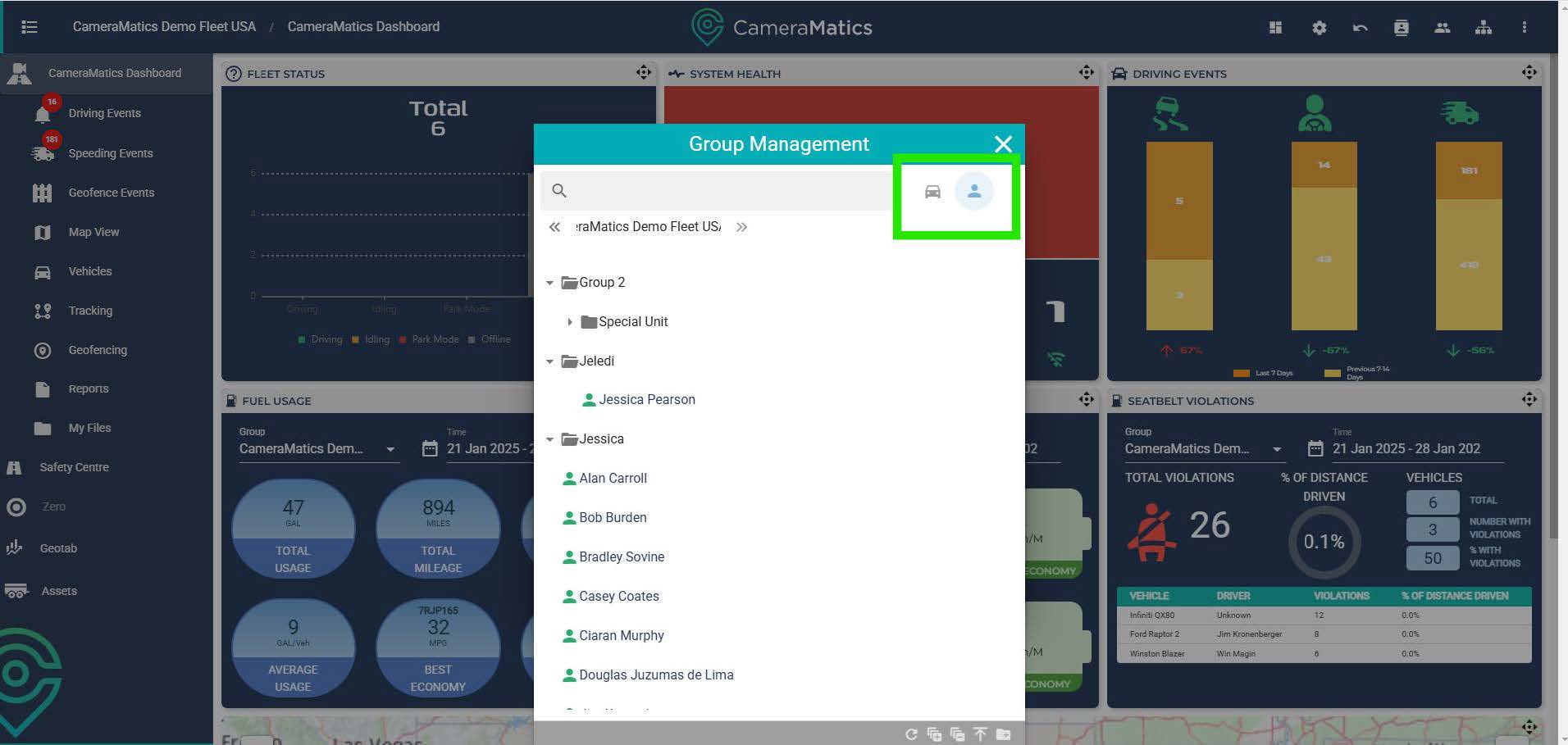
Task: Collapse the Jeledi folder
Action: (549, 361)
